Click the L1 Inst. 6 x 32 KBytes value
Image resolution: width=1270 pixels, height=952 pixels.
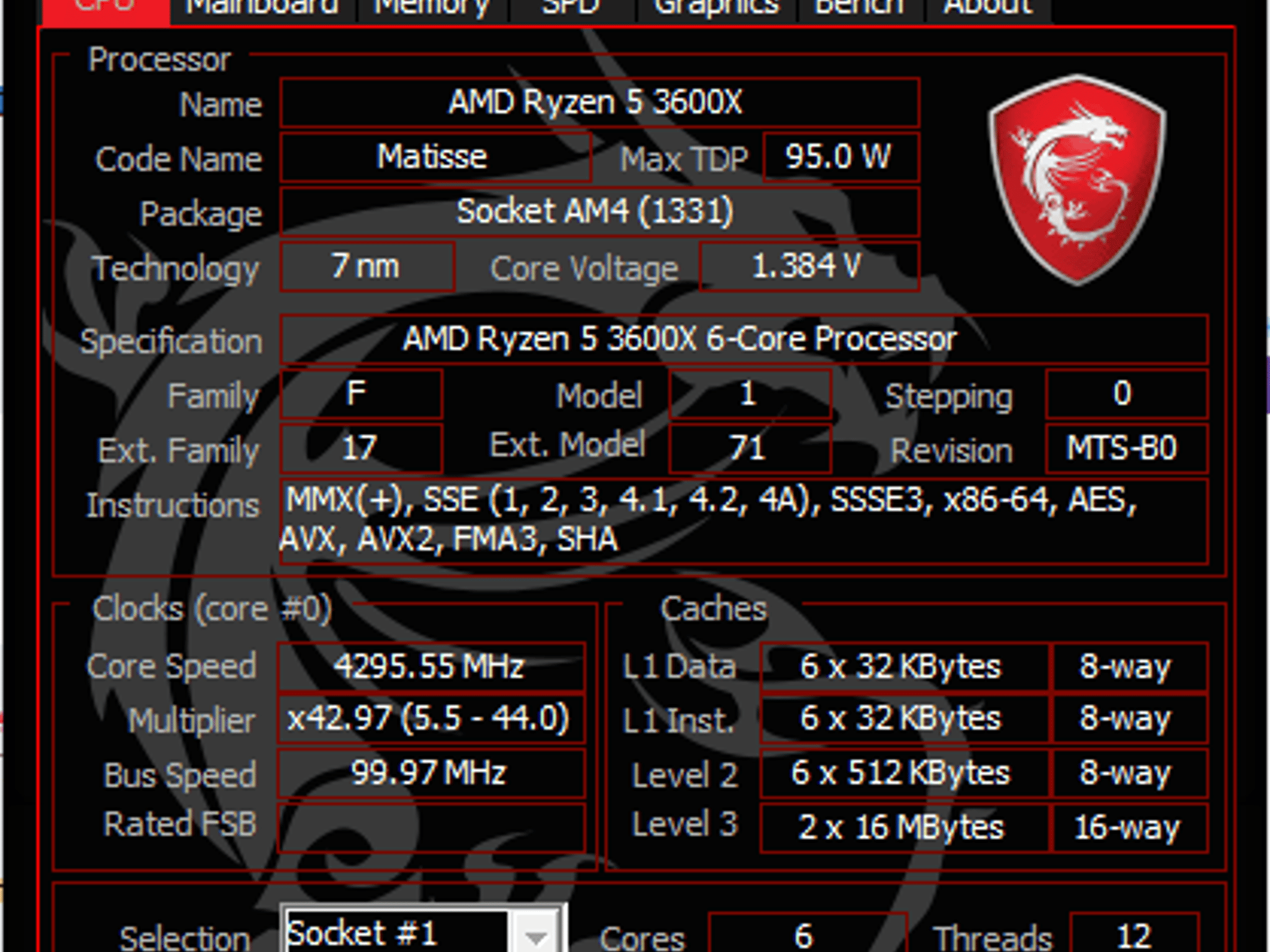click(904, 719)
